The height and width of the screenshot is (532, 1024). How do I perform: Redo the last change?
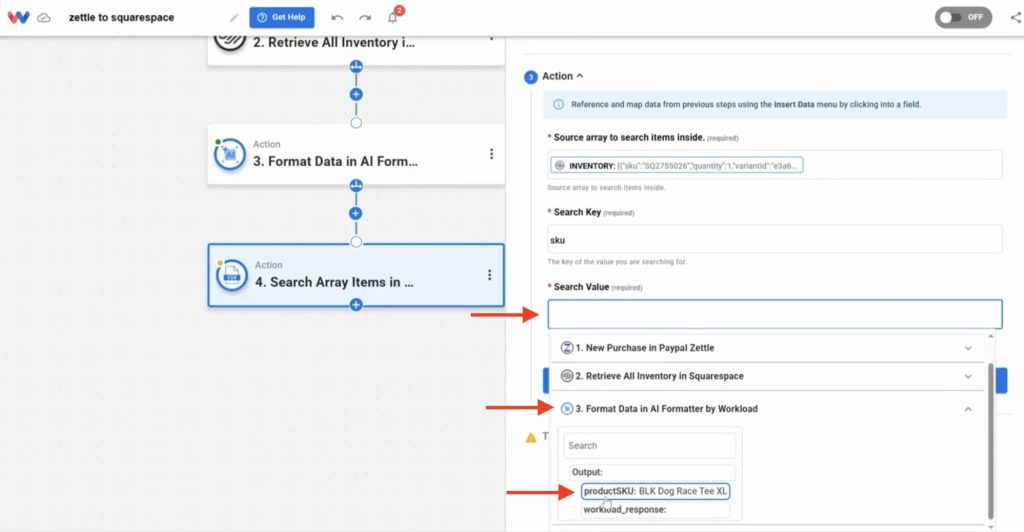click(x=365, y=18)
